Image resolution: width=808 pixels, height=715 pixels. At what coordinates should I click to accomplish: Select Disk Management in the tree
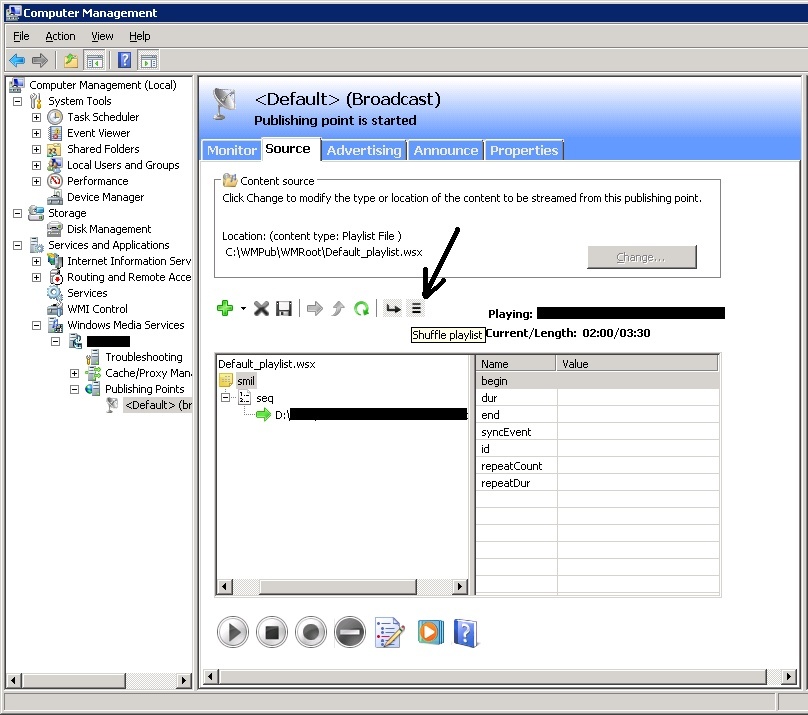click(x=109, y=229)
